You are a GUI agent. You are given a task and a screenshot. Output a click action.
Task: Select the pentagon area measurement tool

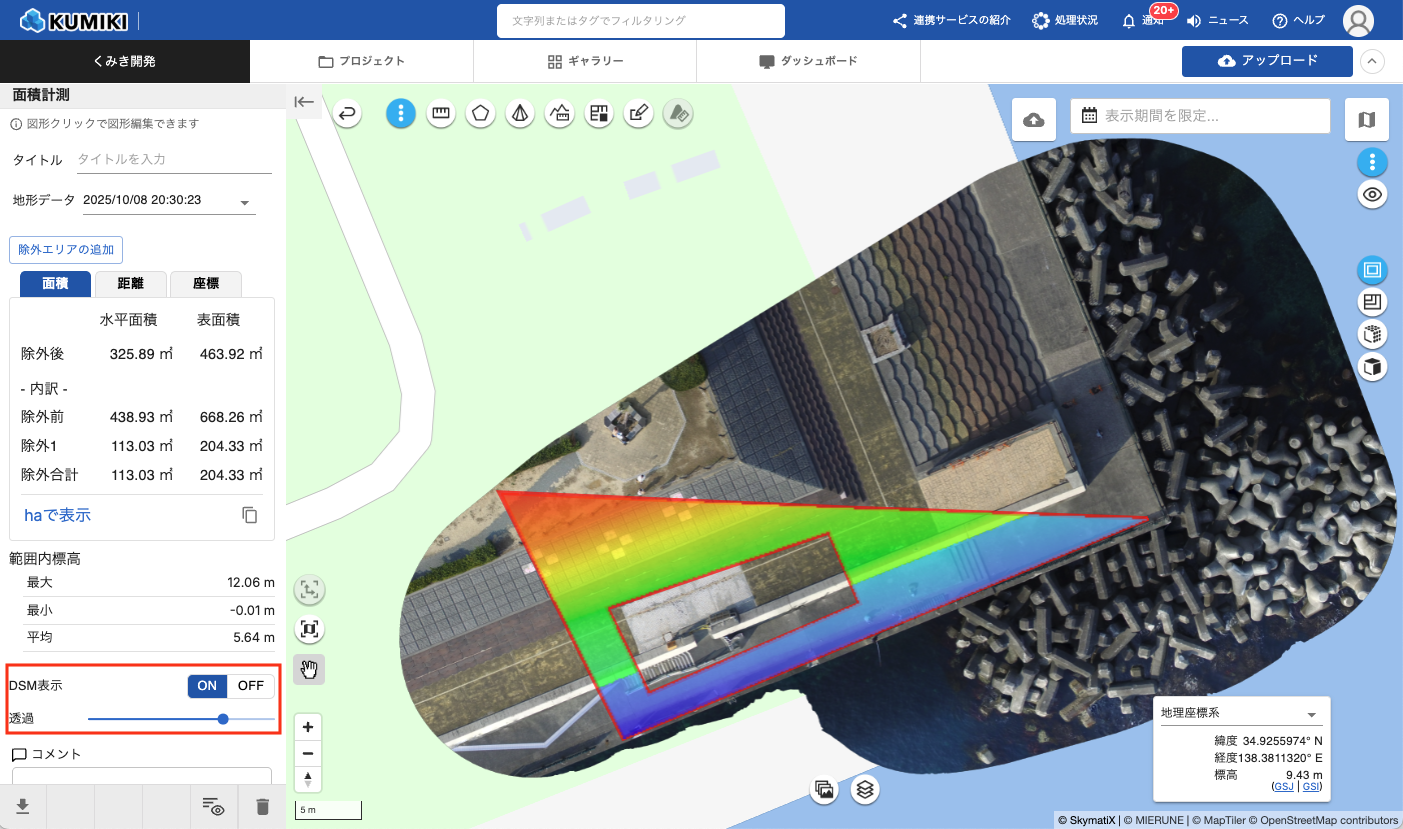(481, 114)
